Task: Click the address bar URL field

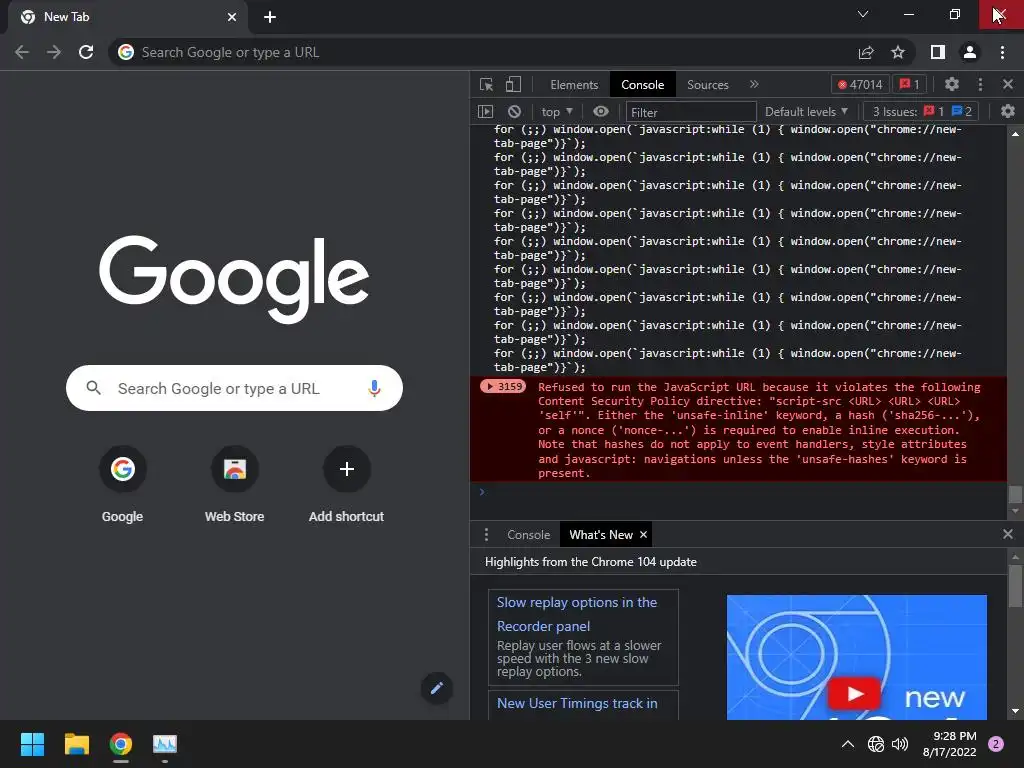Action: pyautogui.click(x=483, y=52)
